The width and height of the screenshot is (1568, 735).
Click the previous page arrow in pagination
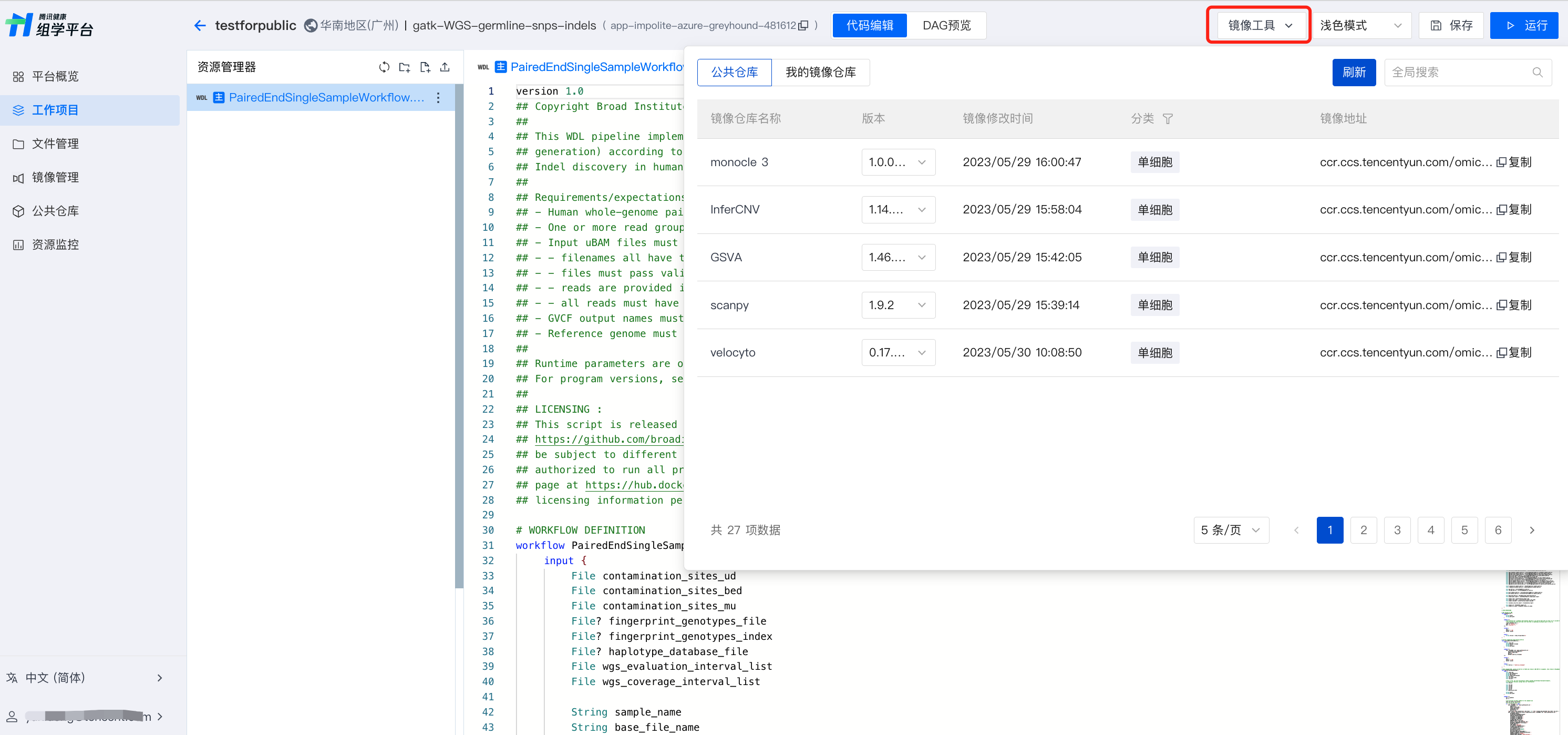1296,530
